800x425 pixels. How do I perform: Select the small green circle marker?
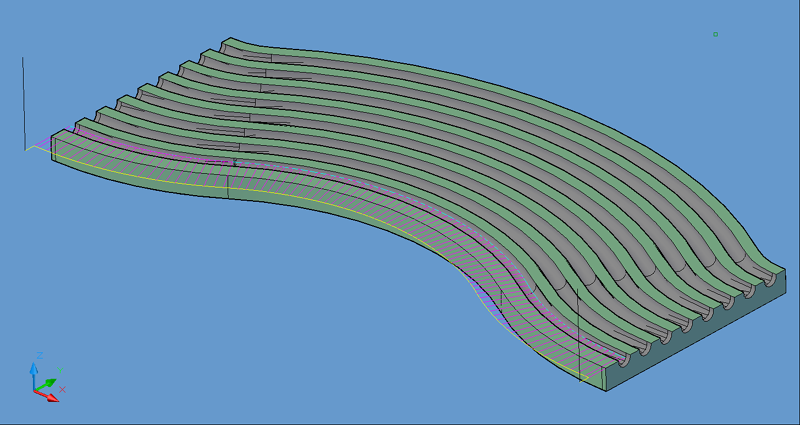click(715, 34)
